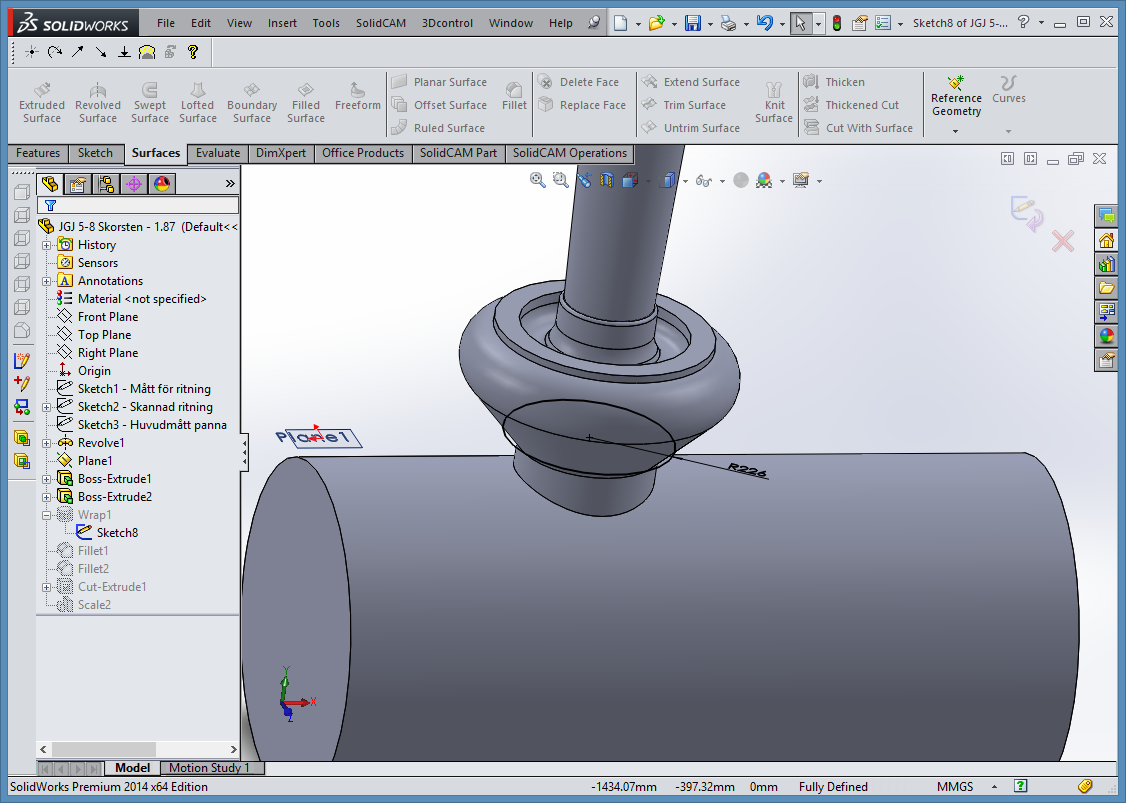Open the SolidCAM menu

pyautogui.click(x=381, y=23)
